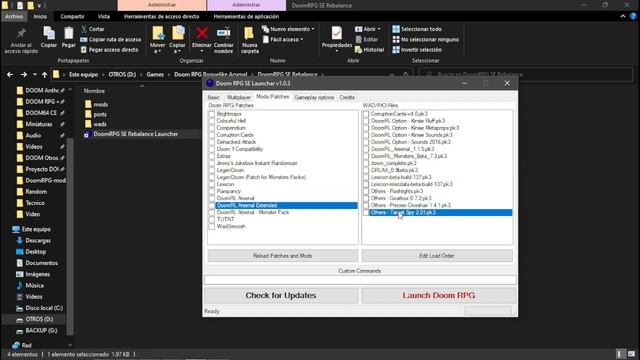Click No seleccionar ninguno

pos(426,40)
